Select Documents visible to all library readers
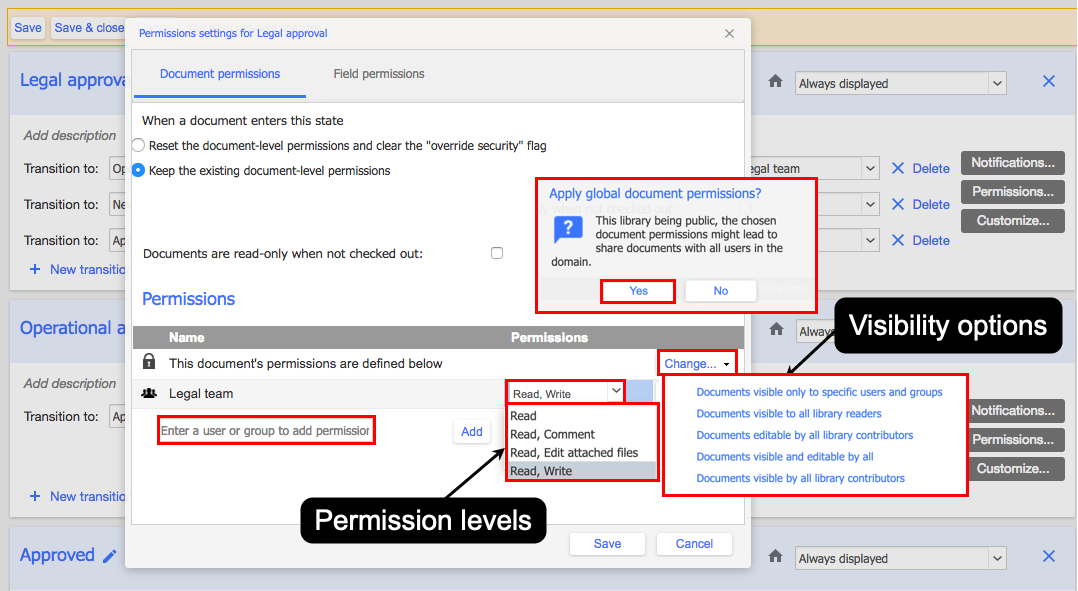The height and width of the screenshot is (591, 1078). coord(789,414)
